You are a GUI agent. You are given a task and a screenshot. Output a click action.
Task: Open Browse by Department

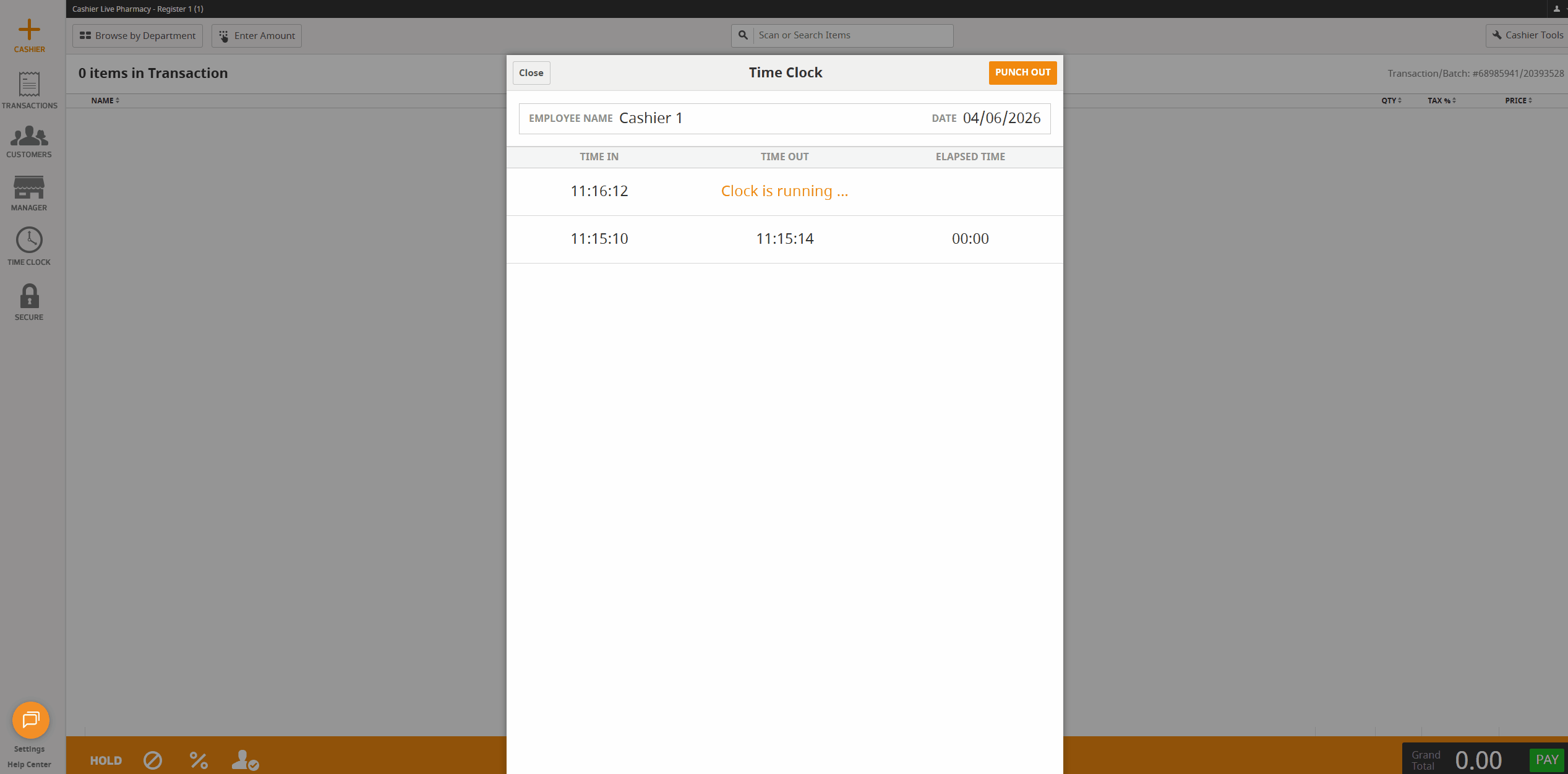[137, 36]
